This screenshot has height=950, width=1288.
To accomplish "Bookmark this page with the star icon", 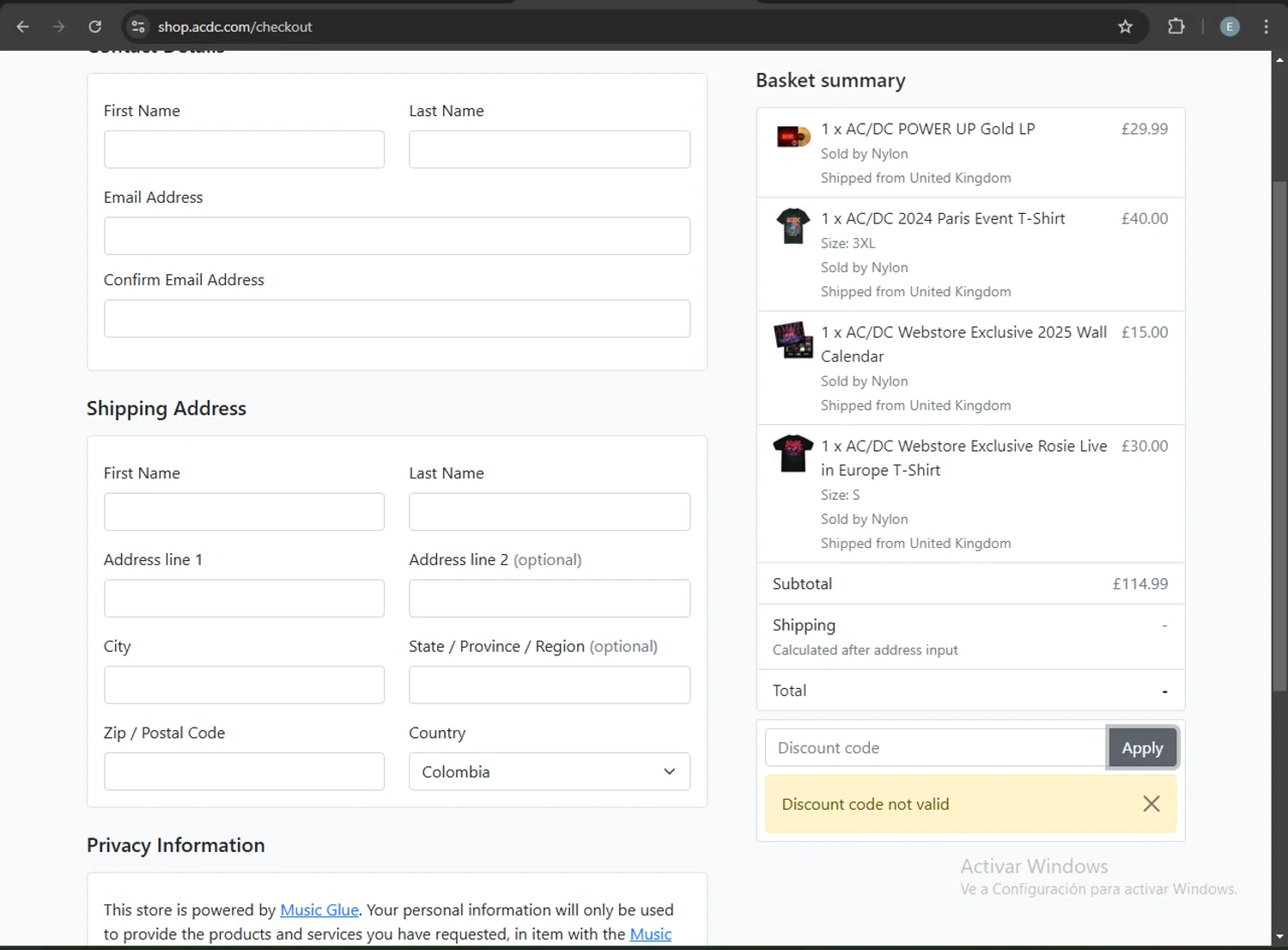I will click(x=1126, y=27).
